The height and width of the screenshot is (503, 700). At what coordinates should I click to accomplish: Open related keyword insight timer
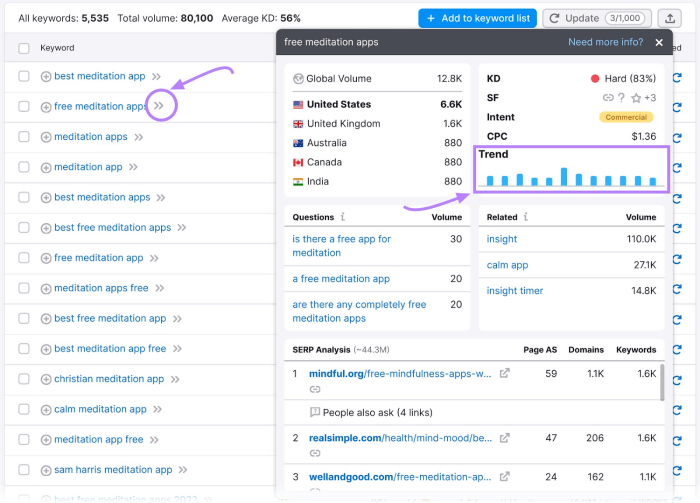(515, 291)
